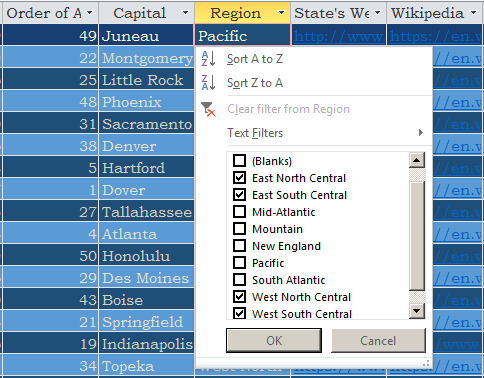
Task: Click the Clear filter funnel icon
Action: pyautogui.click(x=208, y=109)
